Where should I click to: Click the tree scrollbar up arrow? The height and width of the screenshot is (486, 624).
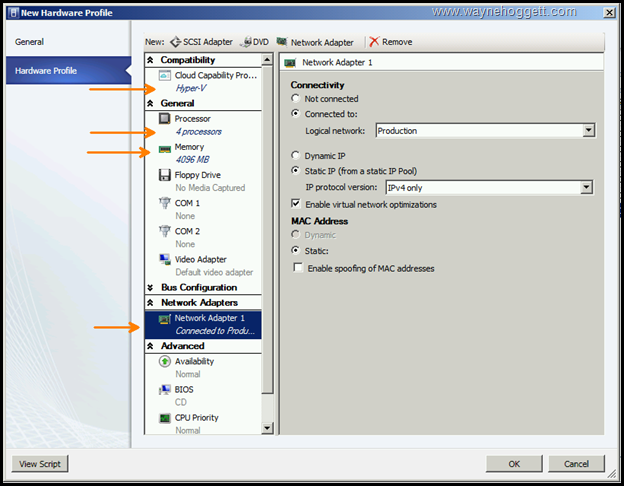pos(267,60)
